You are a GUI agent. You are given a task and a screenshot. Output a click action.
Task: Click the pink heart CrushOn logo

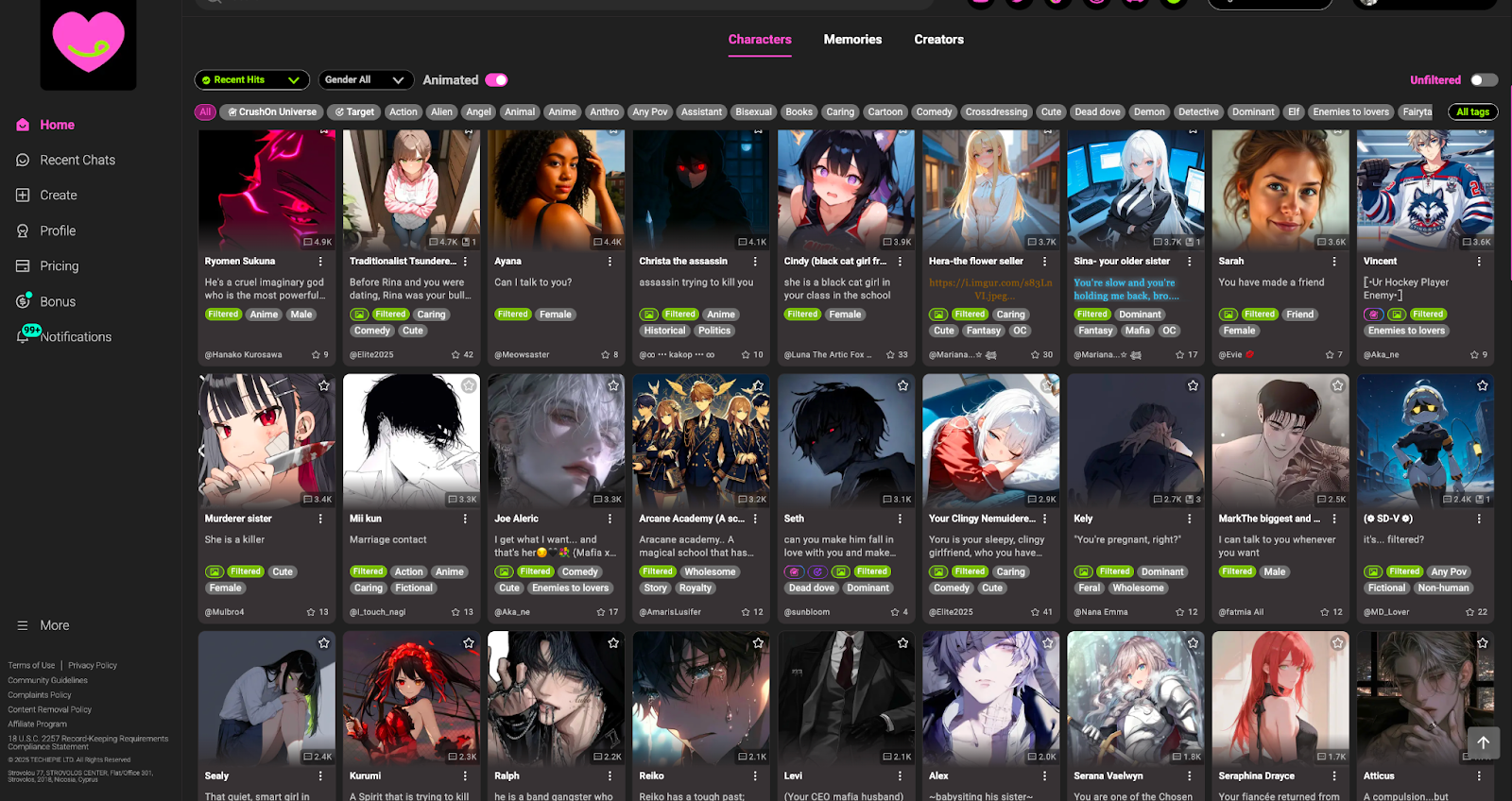click(x=88, y=43)
